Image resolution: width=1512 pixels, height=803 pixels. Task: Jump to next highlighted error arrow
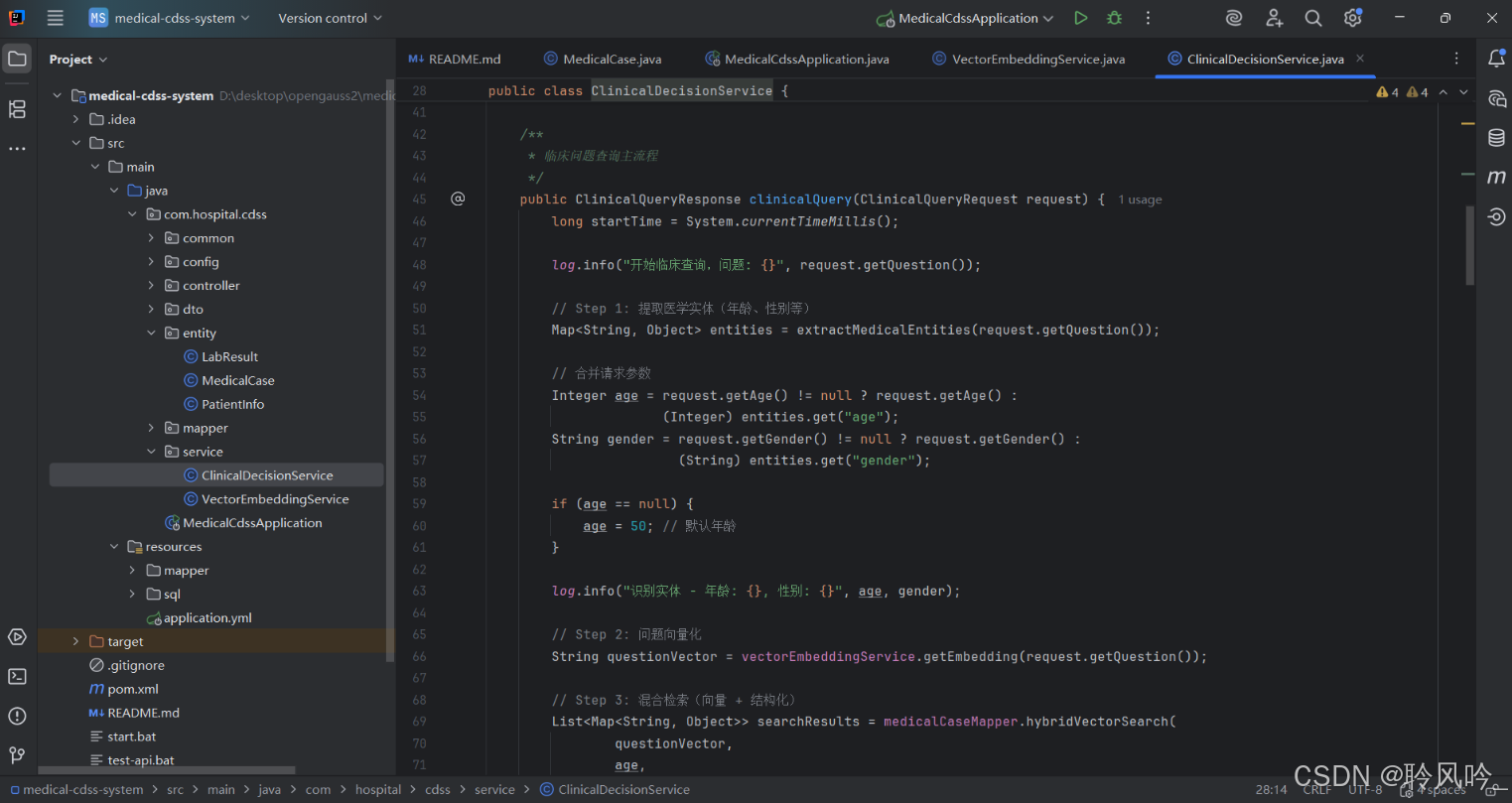pos(1463,92)
